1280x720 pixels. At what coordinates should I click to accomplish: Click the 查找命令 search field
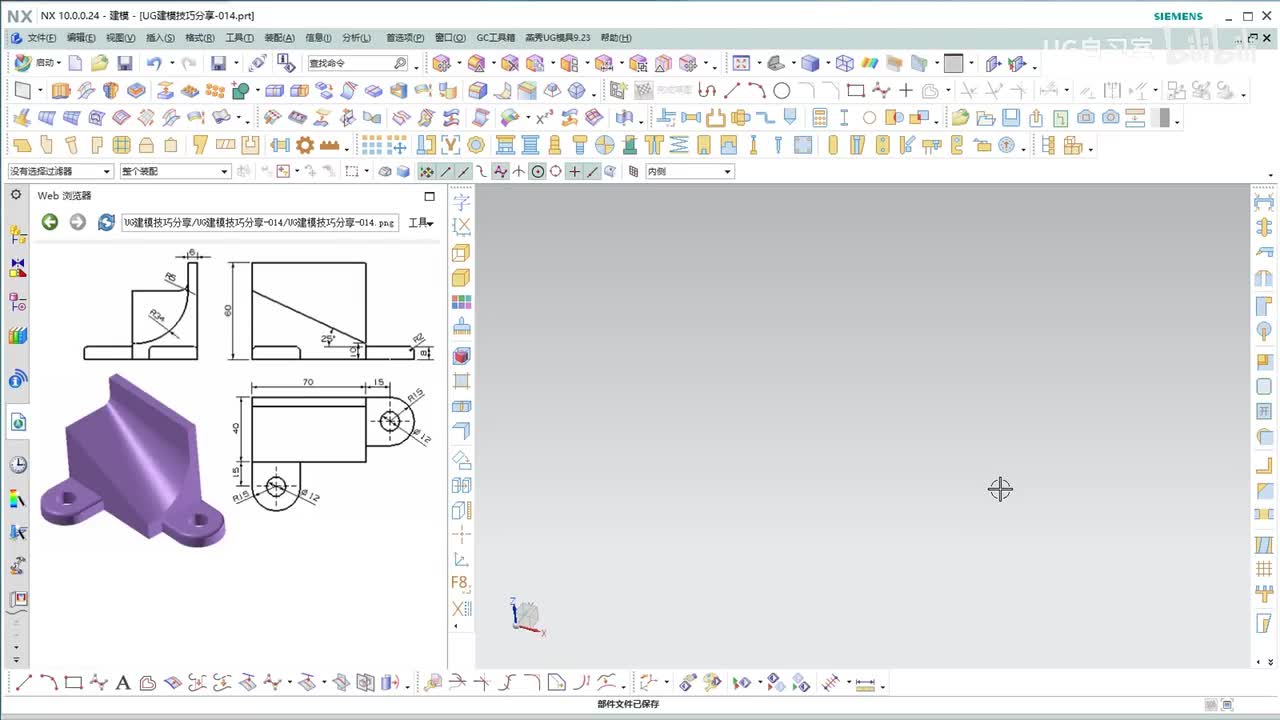click(350, 63)
